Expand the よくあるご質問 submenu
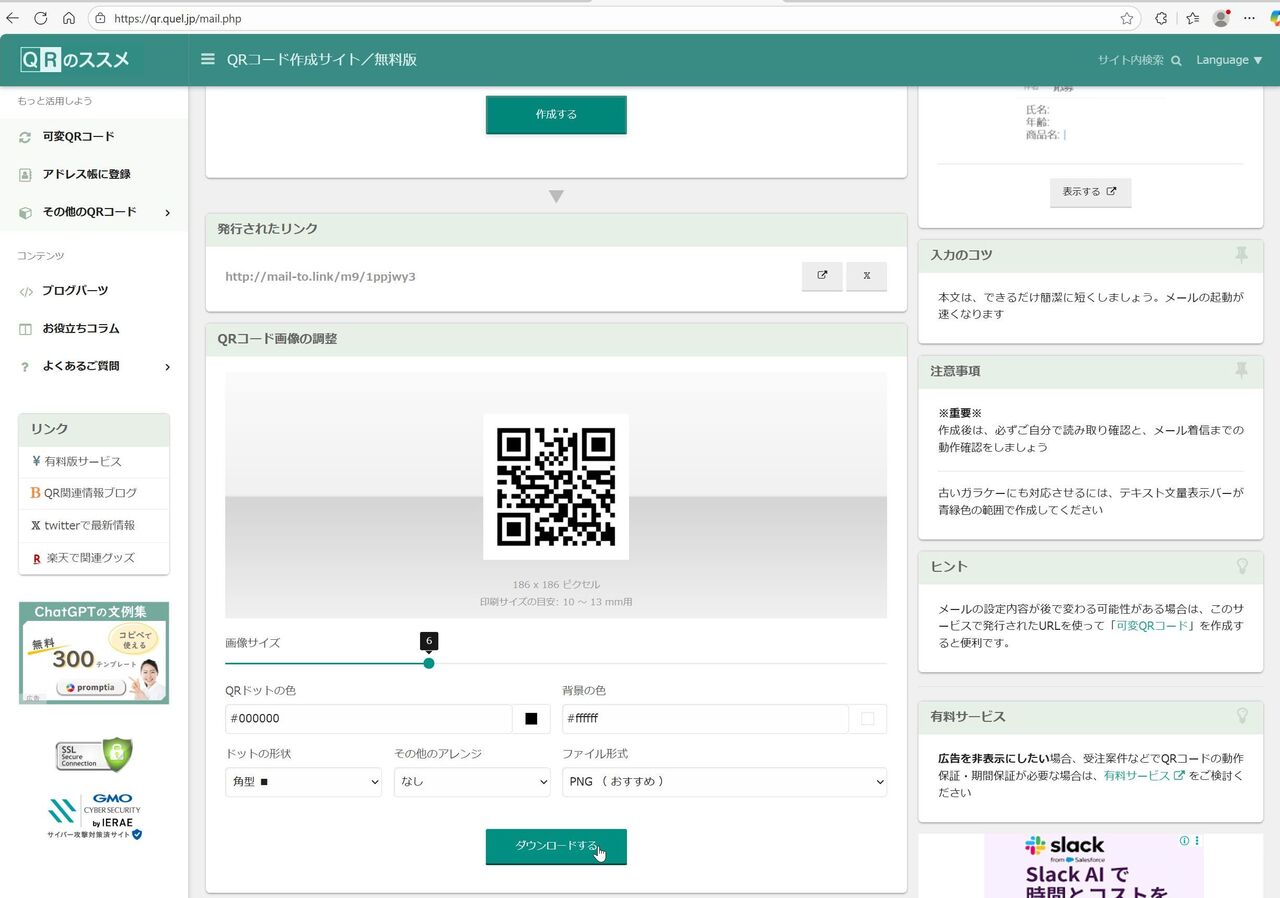 click(168, 367)
